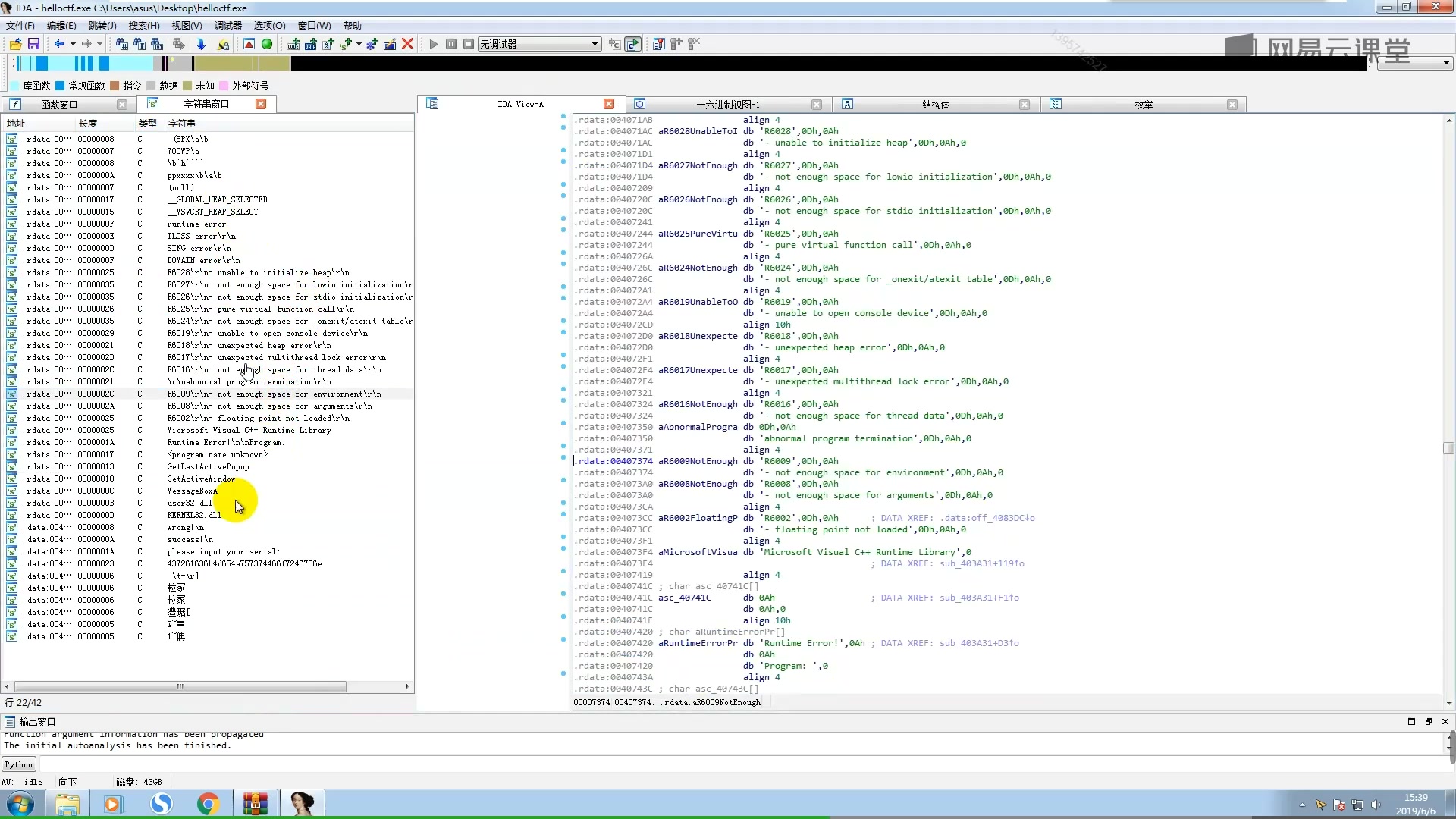Open the 无调试器 debugger dropdown
Image resolution: width=1456 pixels, height=819 pixels.
(x=595, y=45)
